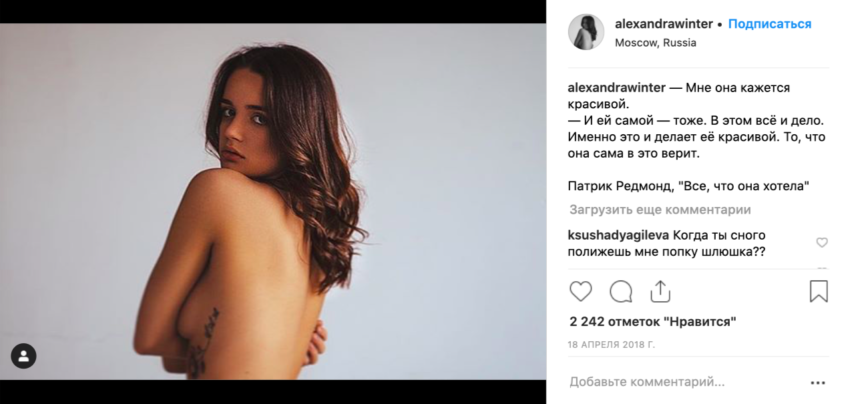Open the 18 апреля 2018 г. post date link

point(611,345)
